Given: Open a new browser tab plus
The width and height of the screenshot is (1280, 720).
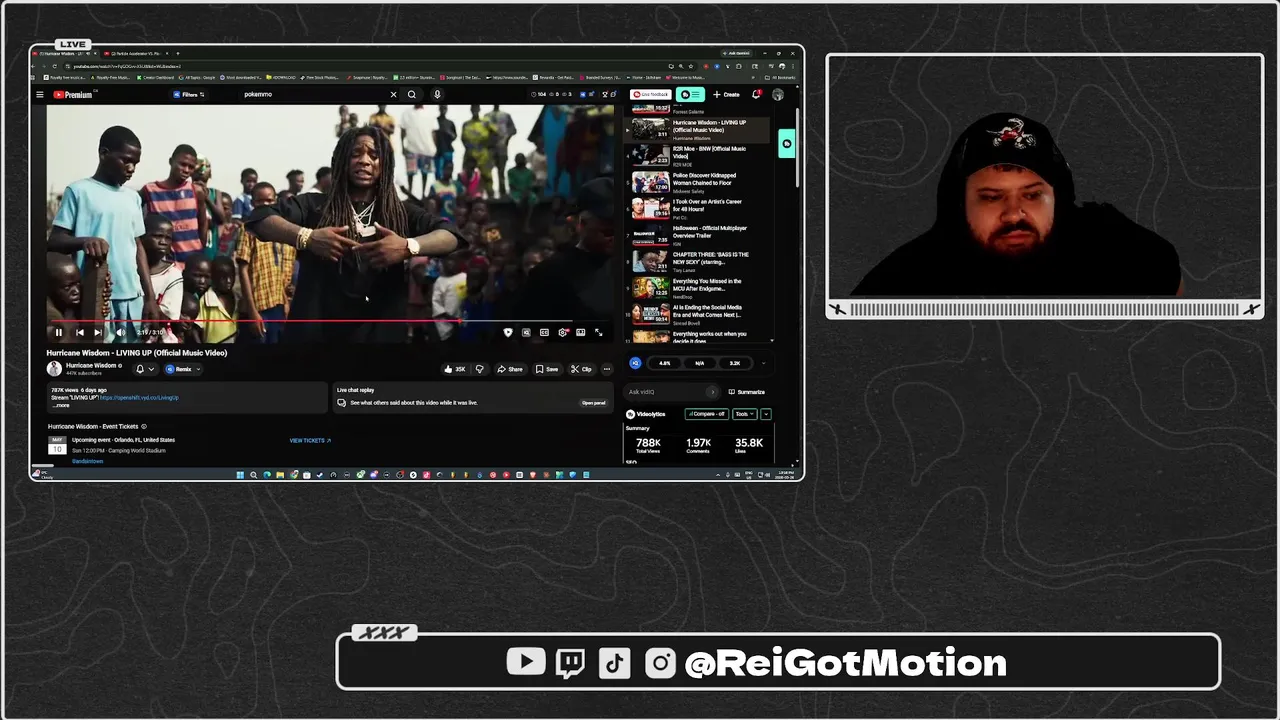Looking at the screenshot, I should (179, 53).
